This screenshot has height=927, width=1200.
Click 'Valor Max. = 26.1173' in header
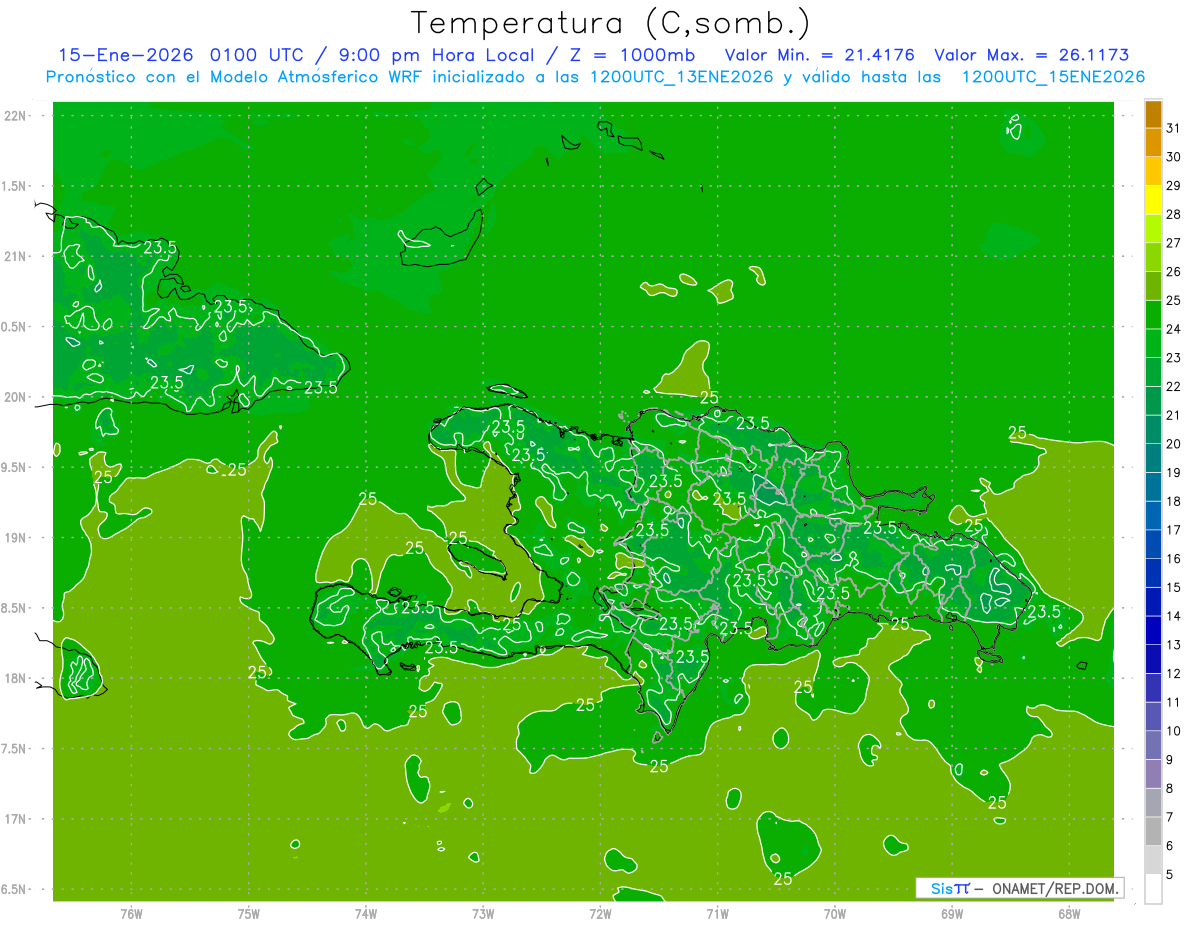coord(1032,55)
